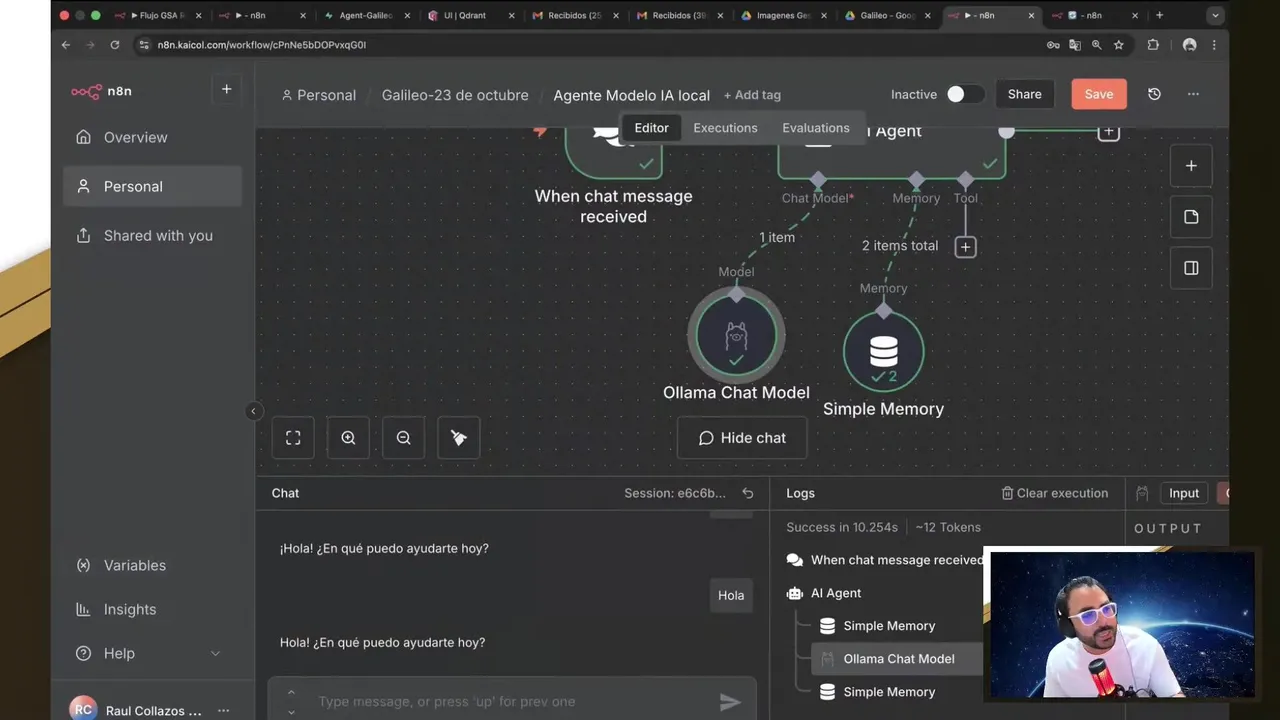Select first Simple Memory log entry
The image size is (1280, 720).
coord(889,626)
